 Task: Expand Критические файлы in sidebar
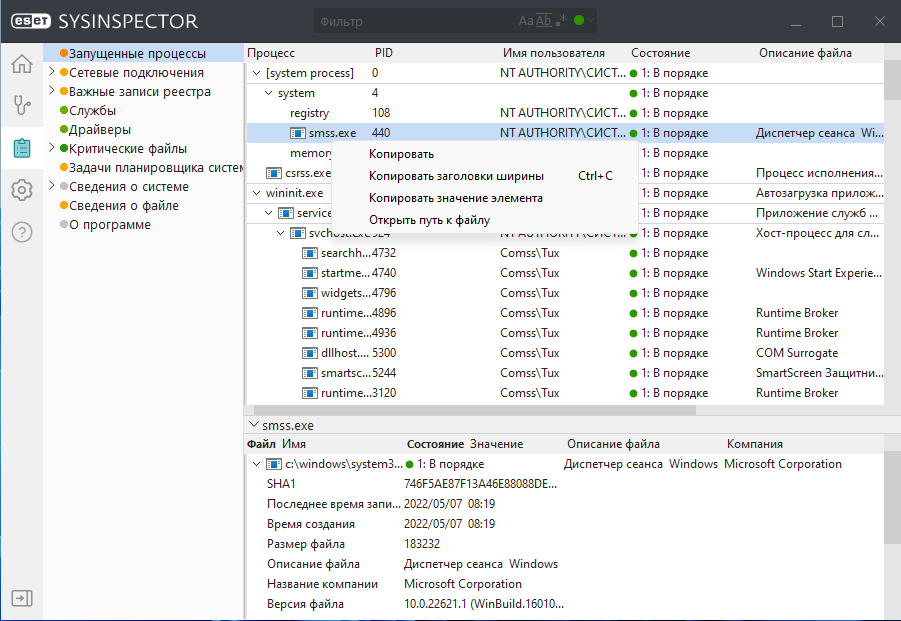pos(51,148)
